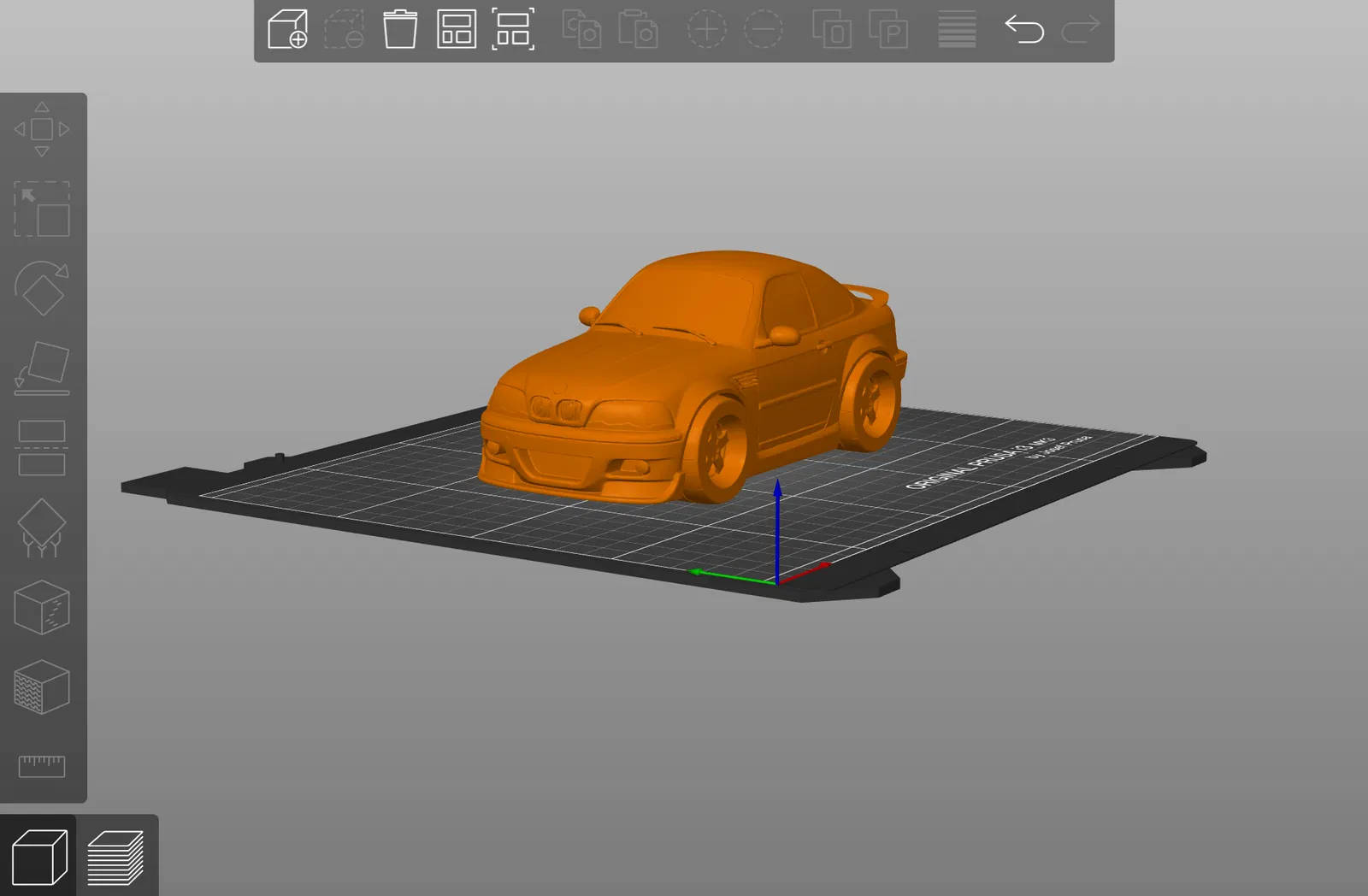Activate the Place on face tool

[x=42, y=368]
